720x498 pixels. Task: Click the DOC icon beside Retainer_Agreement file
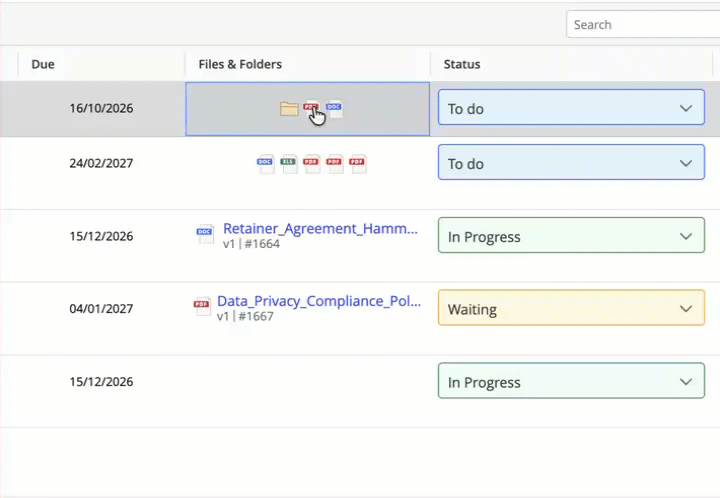(x=205, y=234)
